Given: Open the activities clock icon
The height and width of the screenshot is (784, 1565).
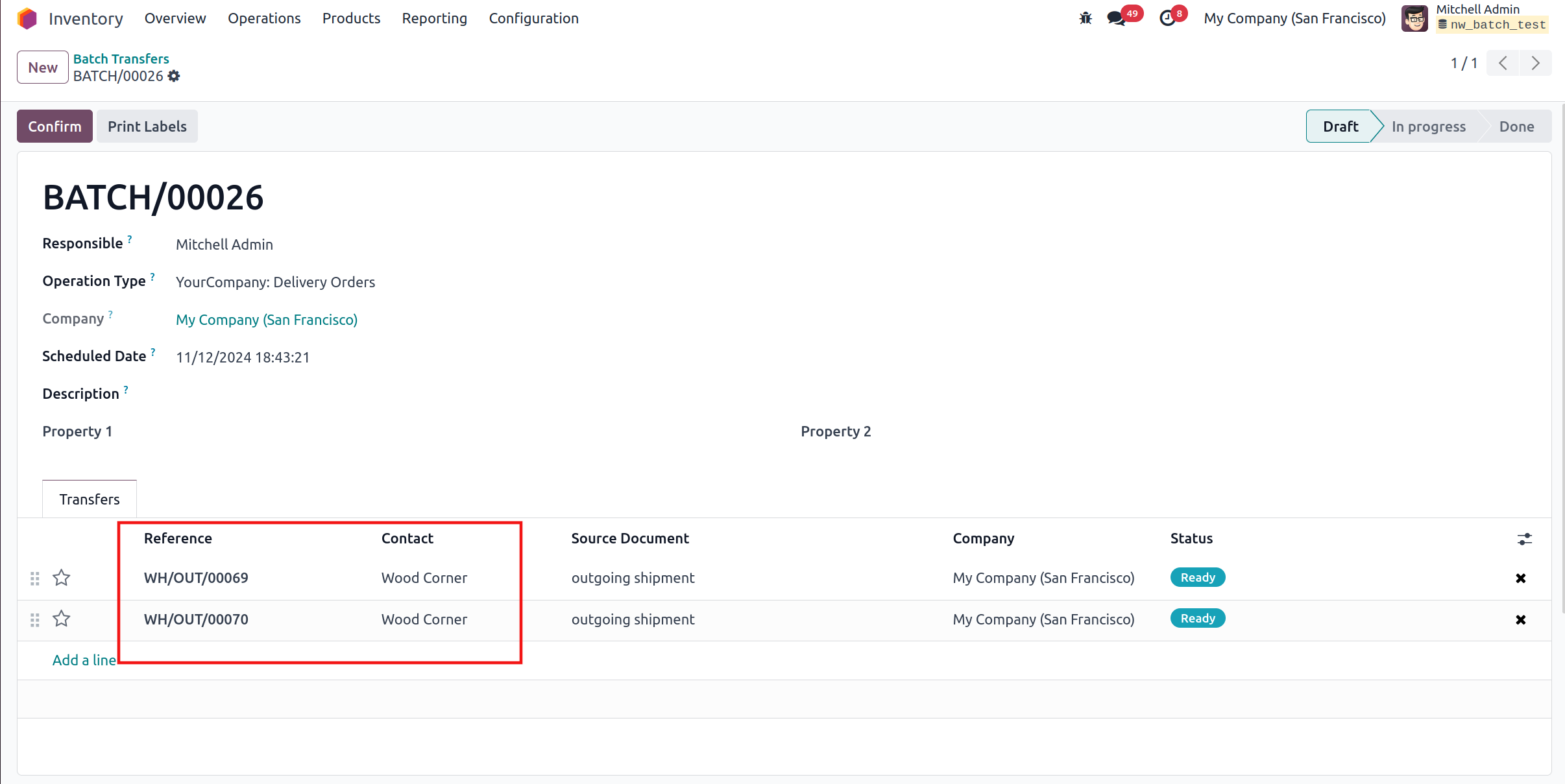Looking at the screenshot, I should click(1167, 18).
